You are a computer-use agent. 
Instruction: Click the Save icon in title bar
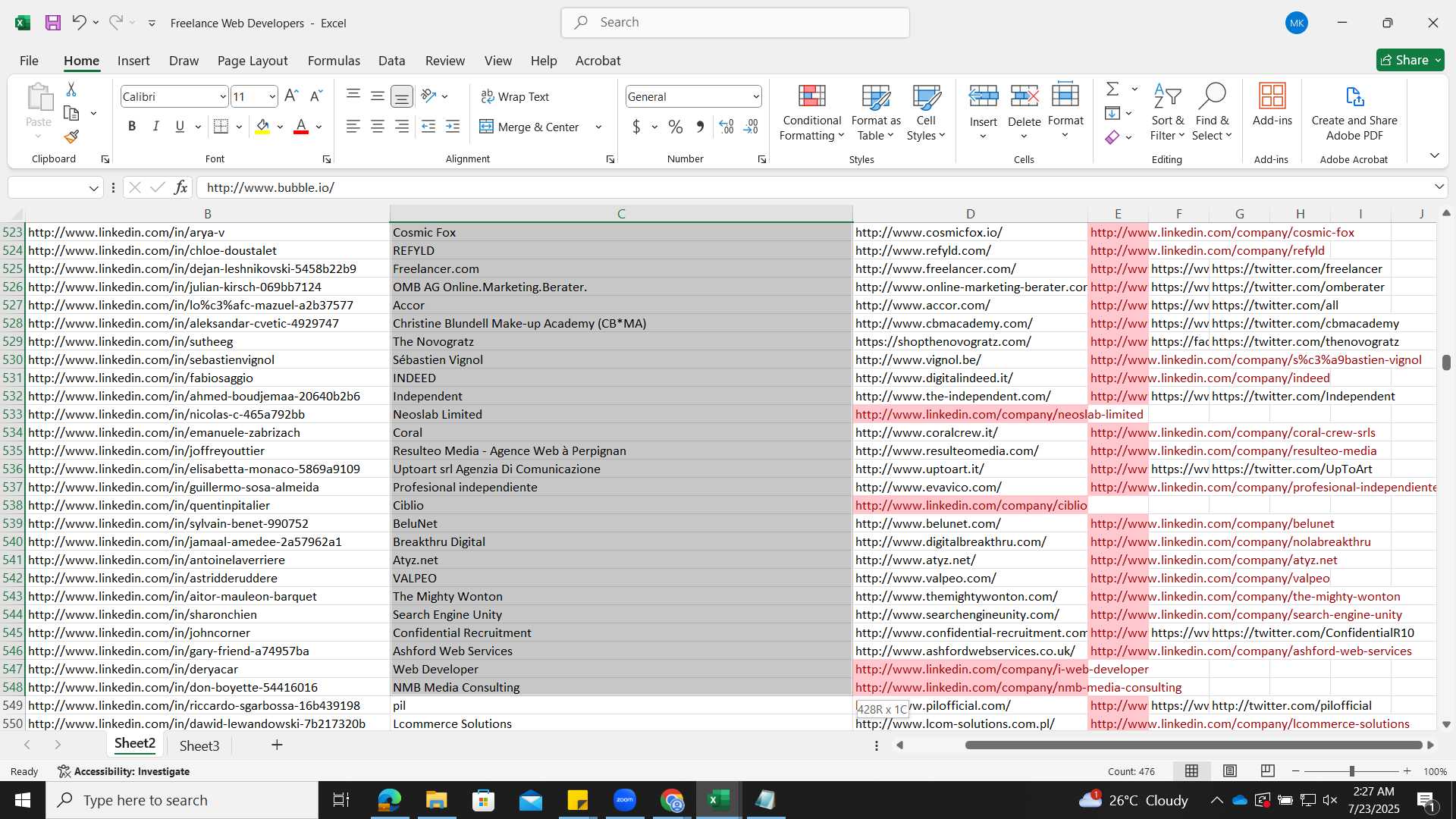tap(53, 23)
